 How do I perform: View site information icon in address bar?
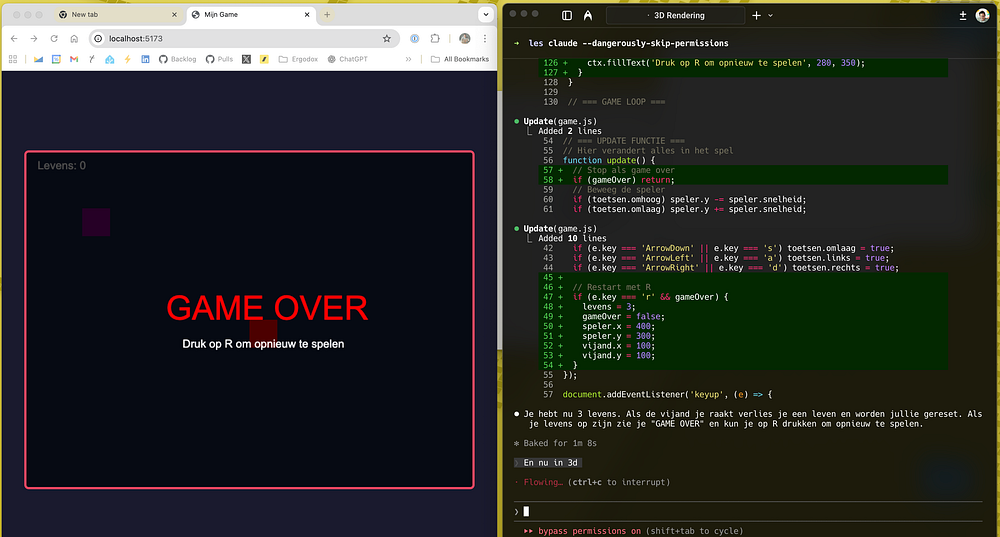pos(98,39)
